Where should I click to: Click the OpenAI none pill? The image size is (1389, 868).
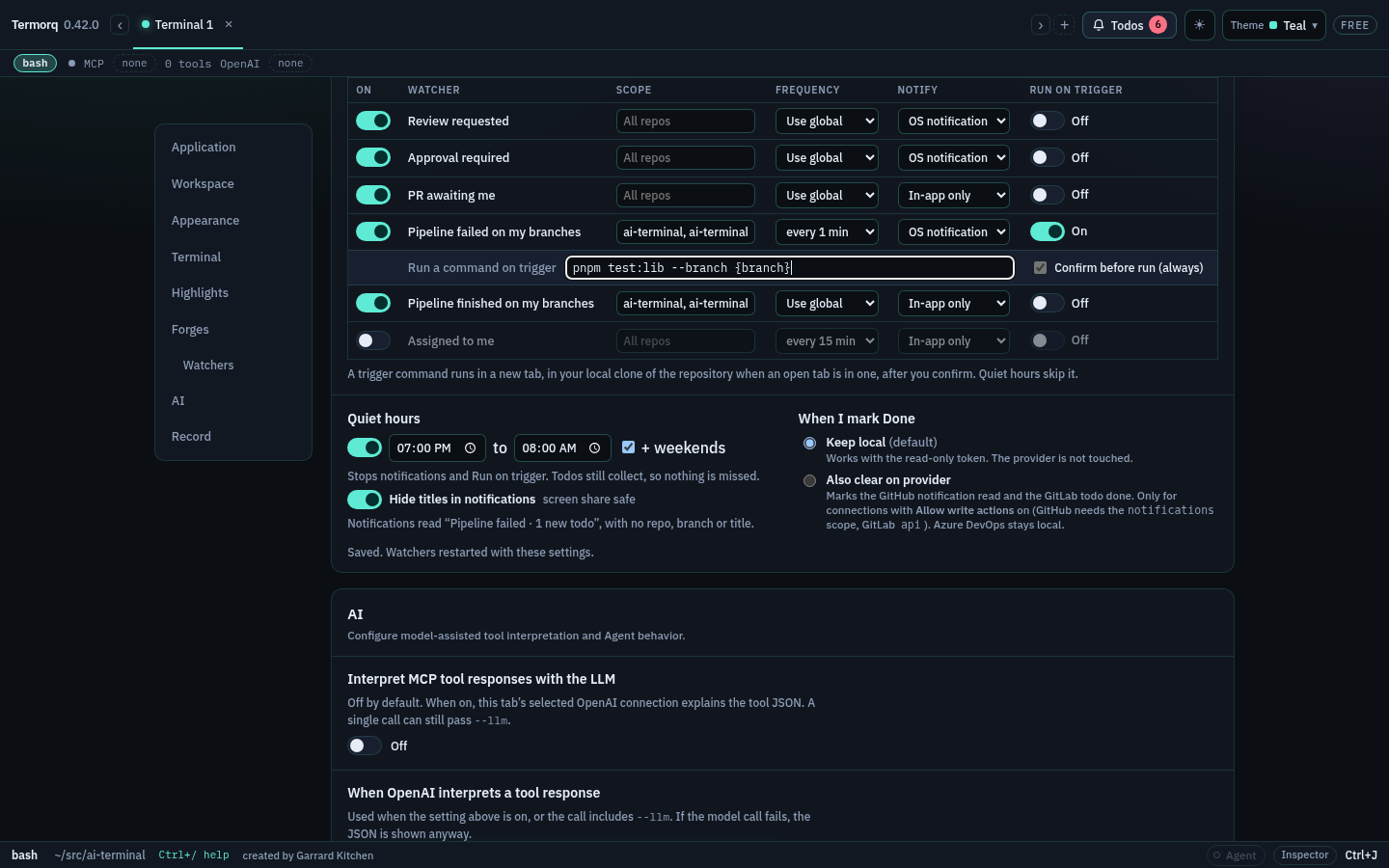[290, 63]
